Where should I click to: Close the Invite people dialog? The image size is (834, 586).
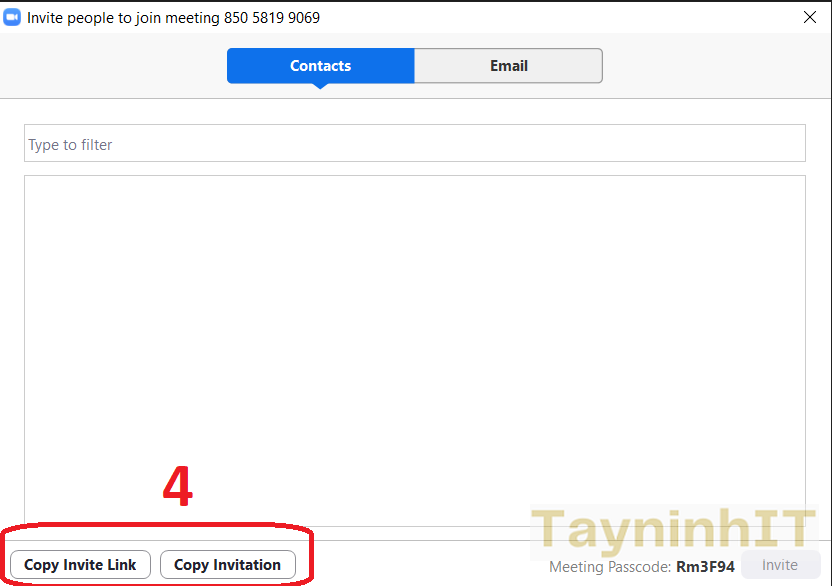point(810,17)
